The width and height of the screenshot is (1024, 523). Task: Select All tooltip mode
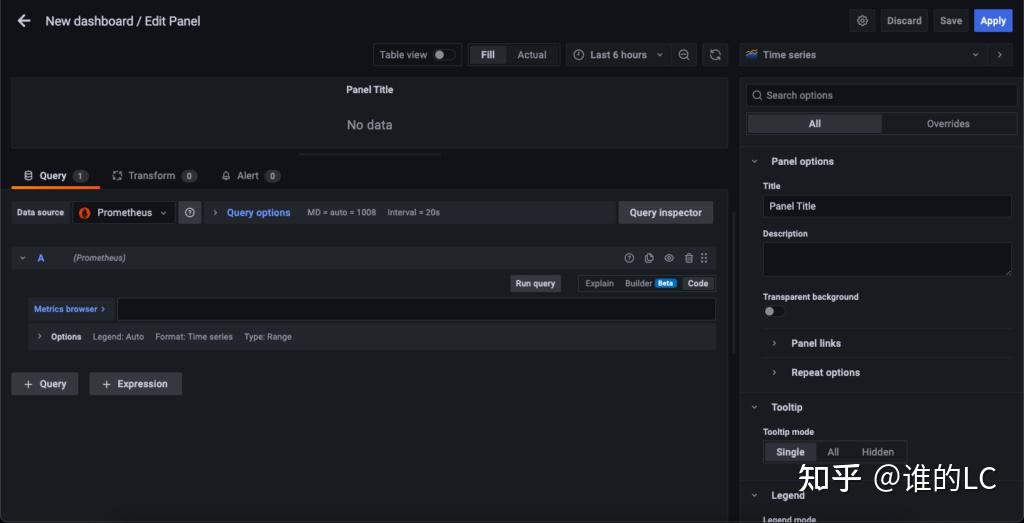pyautogui.click(x=833, y=452)
